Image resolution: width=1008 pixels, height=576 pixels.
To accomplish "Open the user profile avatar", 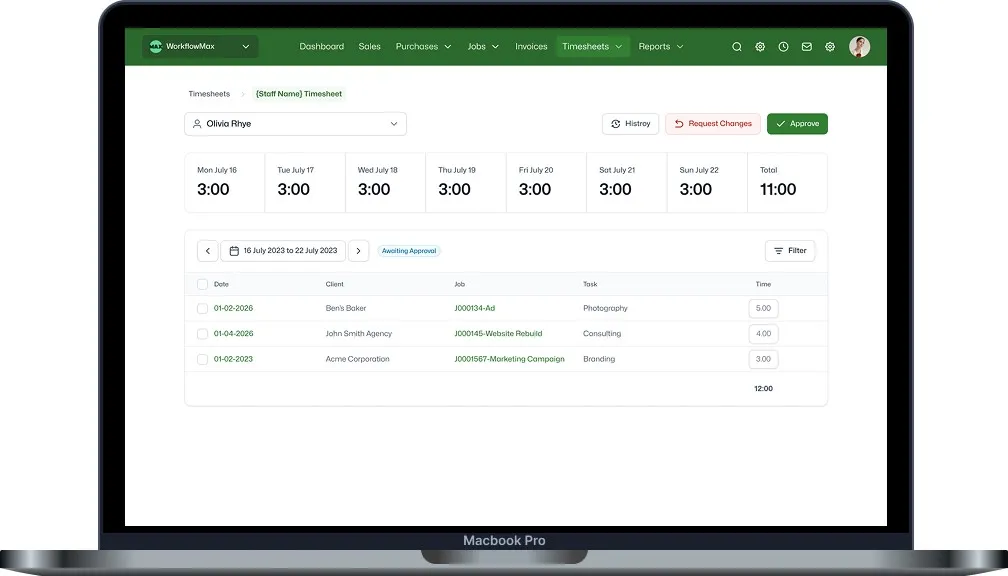I will (860, 47).
